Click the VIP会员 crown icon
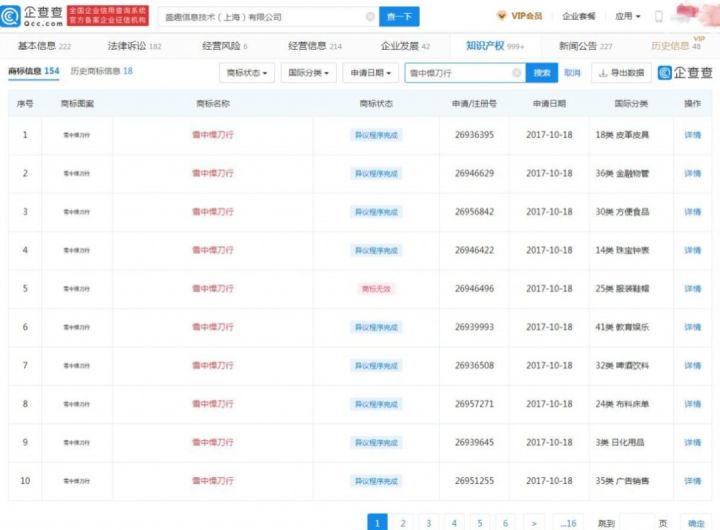The width and height of the screenshot is (720, 530). pos(501,16)
